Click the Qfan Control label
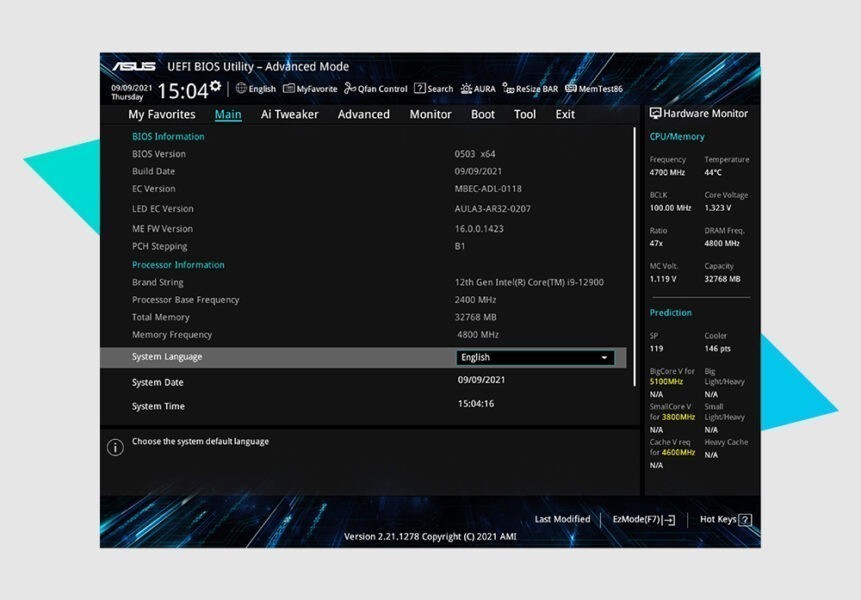Viewport: 861px width, 600px height. click(382, 88)
